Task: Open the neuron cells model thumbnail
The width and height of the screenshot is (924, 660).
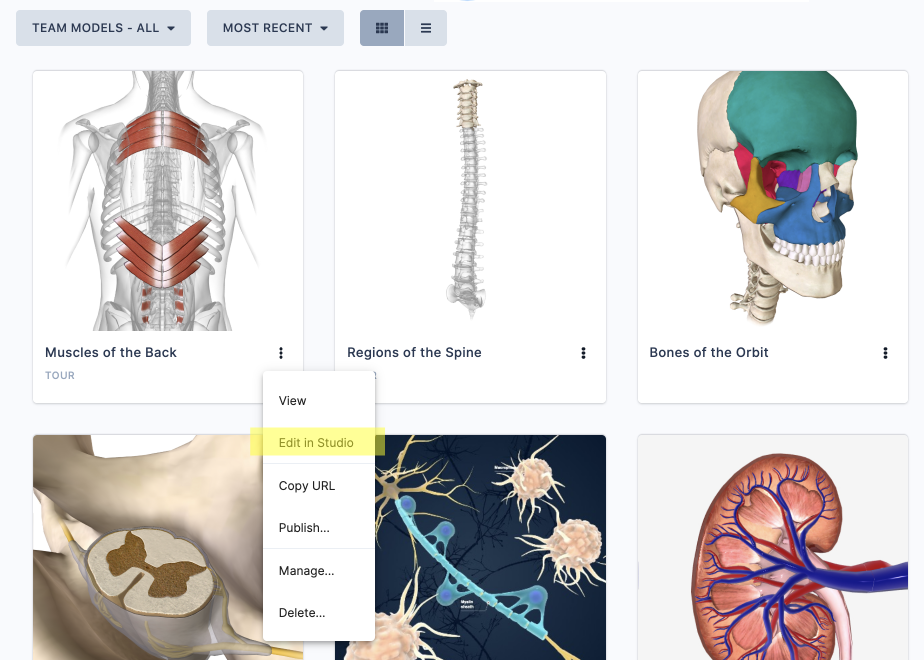Action: point(490,547)
